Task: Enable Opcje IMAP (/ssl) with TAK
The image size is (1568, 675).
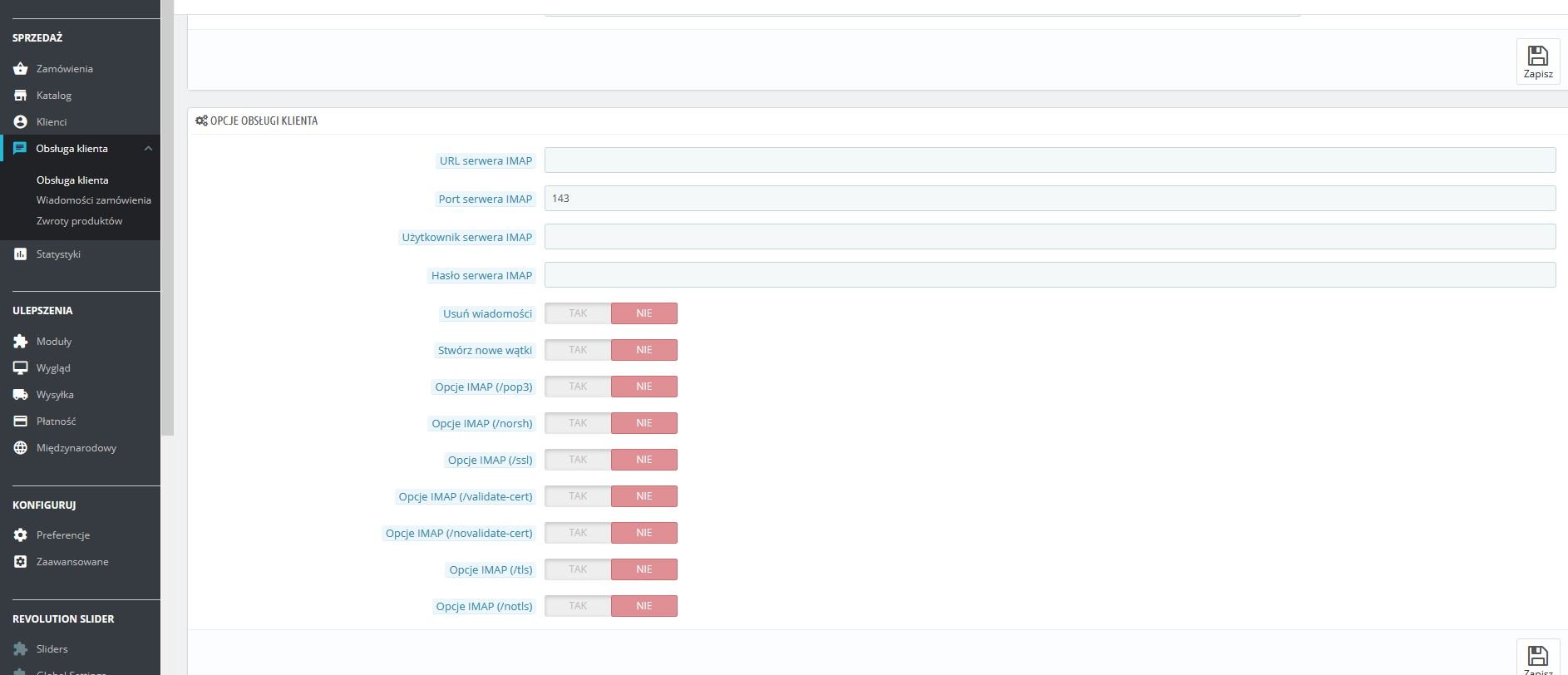Action: 578,460
